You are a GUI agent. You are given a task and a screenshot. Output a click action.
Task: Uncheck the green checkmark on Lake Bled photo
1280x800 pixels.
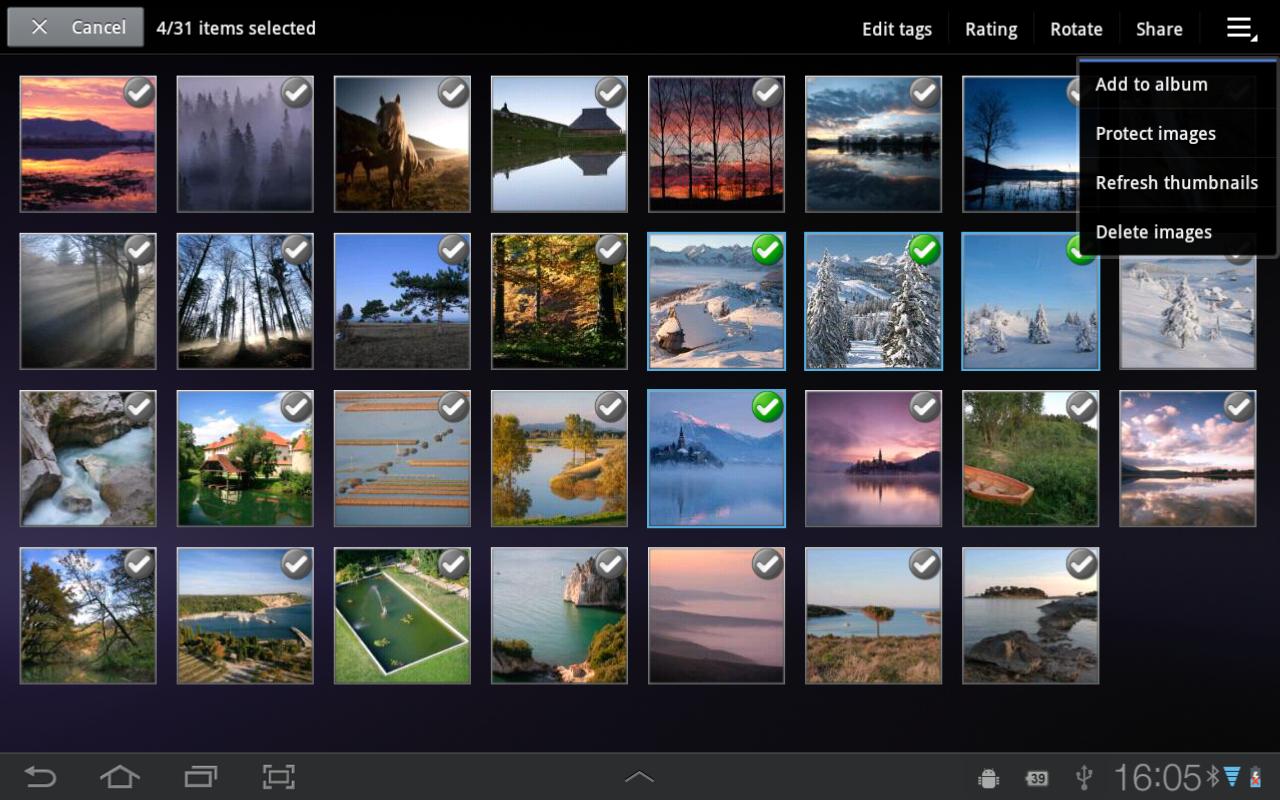[767, 407]
